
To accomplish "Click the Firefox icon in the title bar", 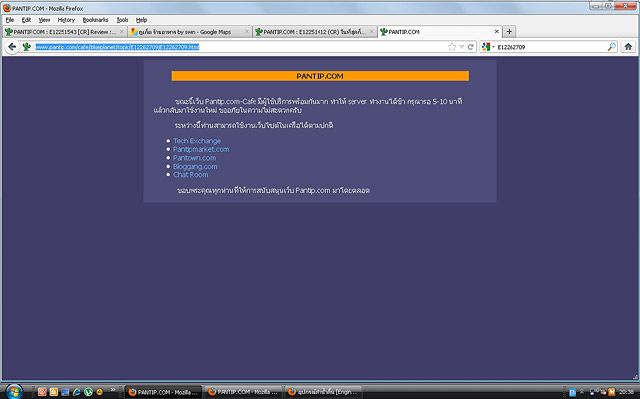I will [7, 8].
